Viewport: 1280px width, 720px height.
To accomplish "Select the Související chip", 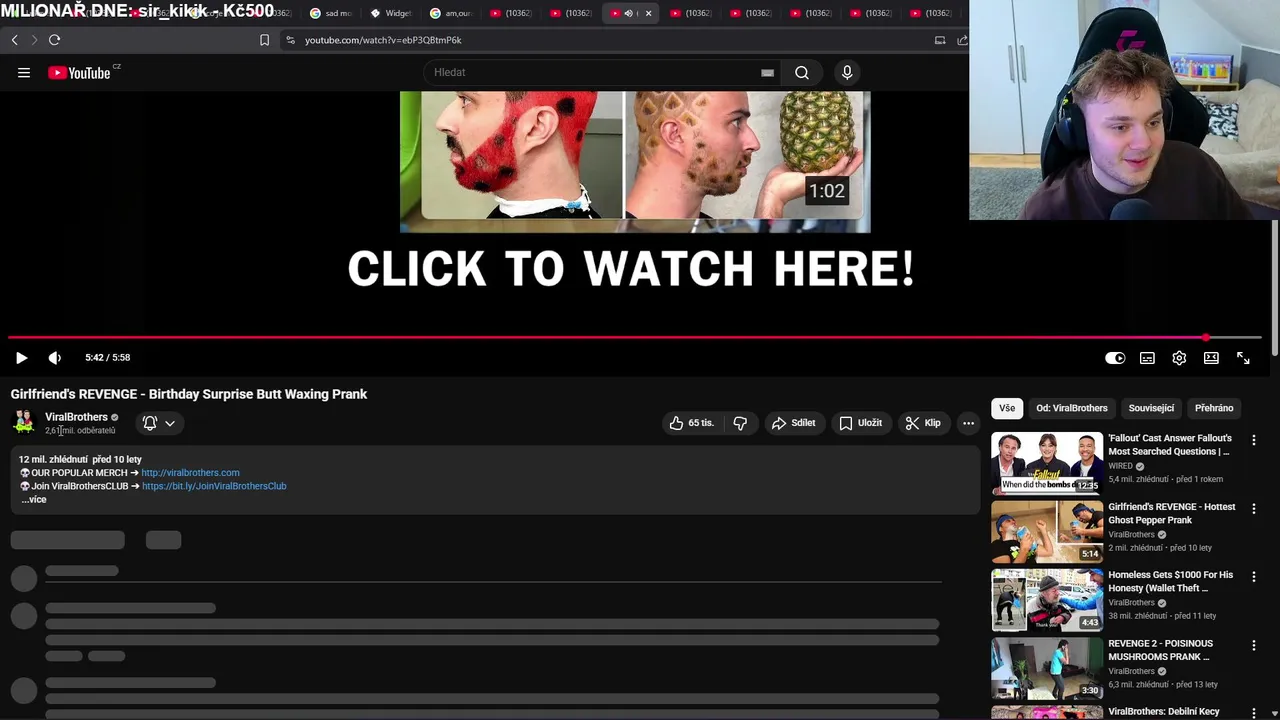I will [x=1151, y=408].
